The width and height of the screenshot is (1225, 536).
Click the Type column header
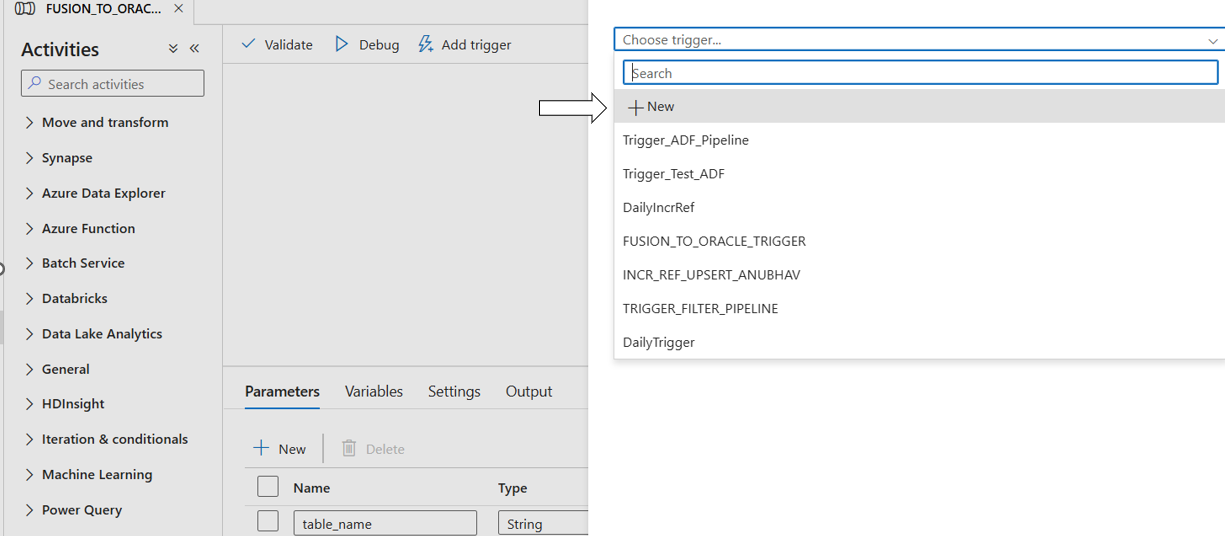pyautogui.click(x=513, y=488)
